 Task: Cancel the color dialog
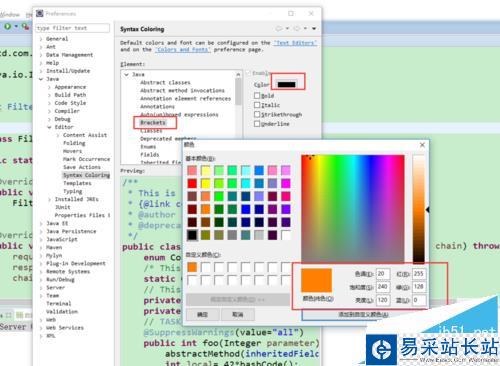238,314
